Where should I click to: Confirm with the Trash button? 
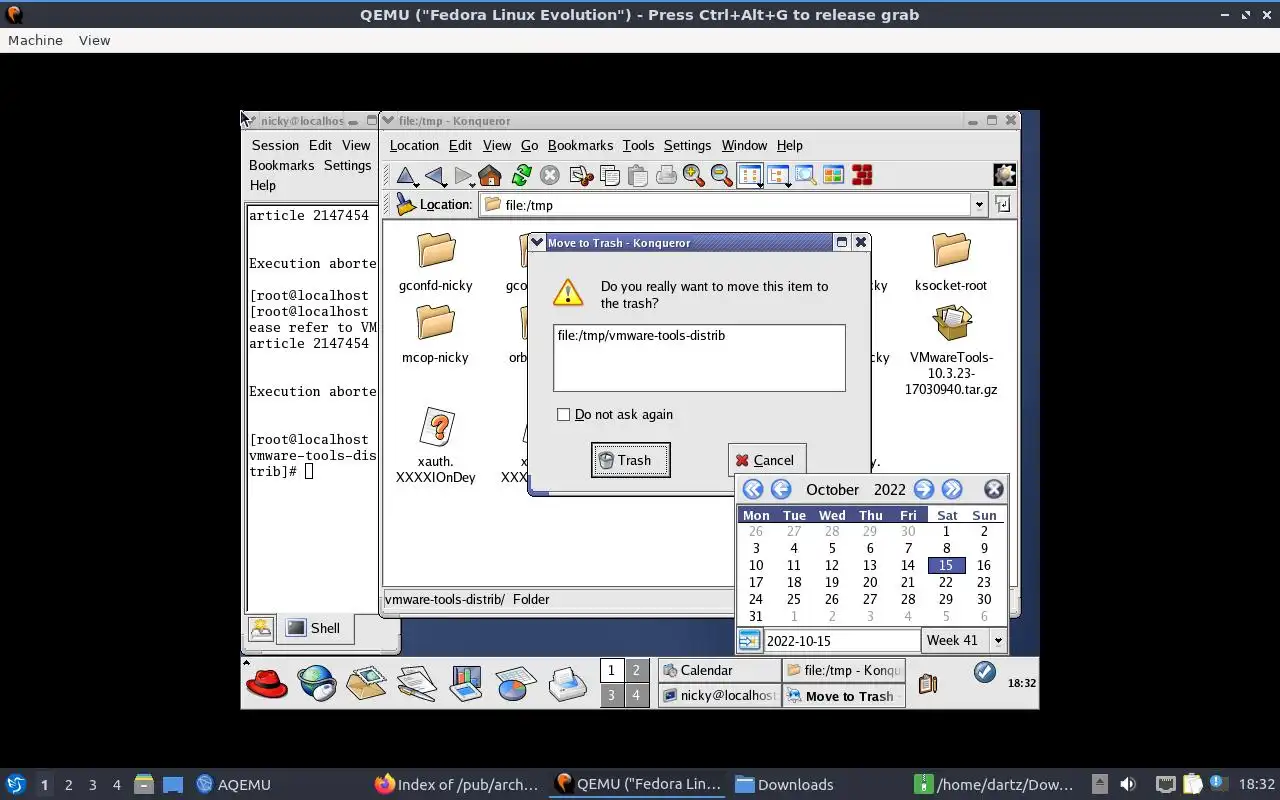(x=630, y=460)
